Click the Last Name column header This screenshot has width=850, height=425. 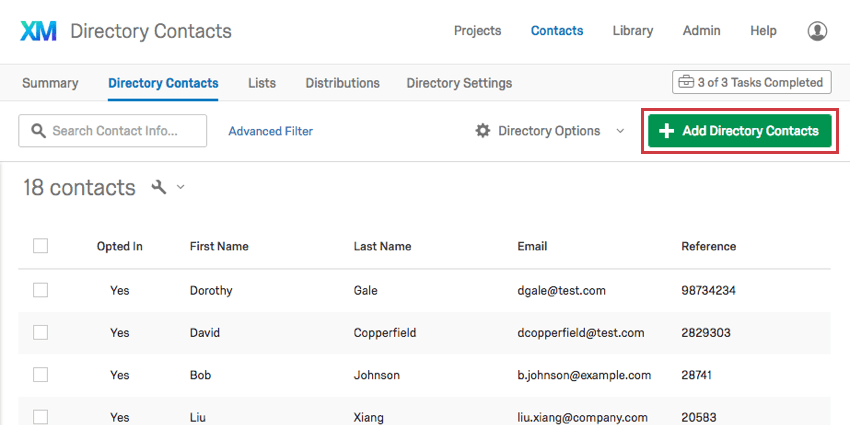pyautogui.click(x=382, y=246)
